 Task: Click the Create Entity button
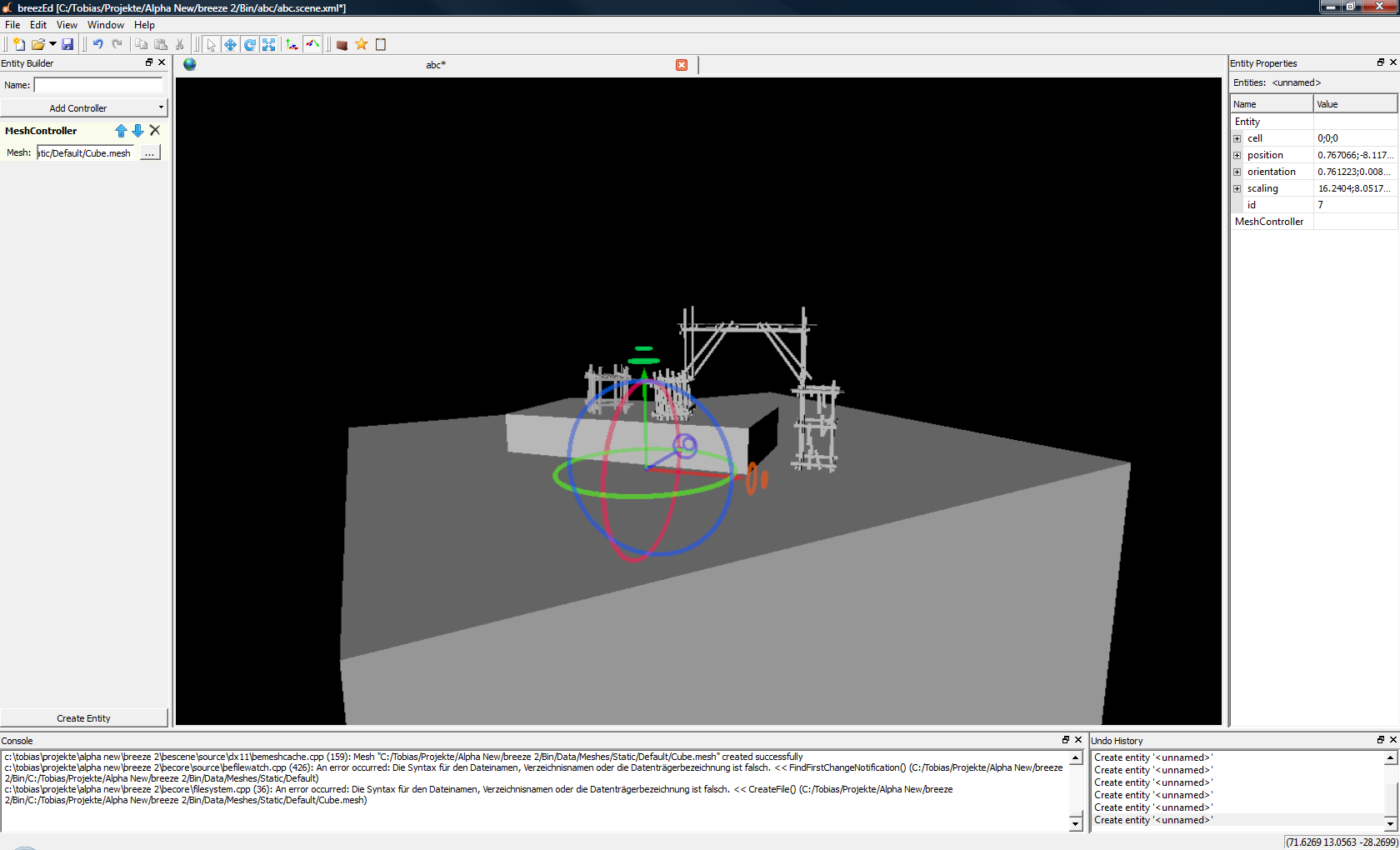[83, 718]
